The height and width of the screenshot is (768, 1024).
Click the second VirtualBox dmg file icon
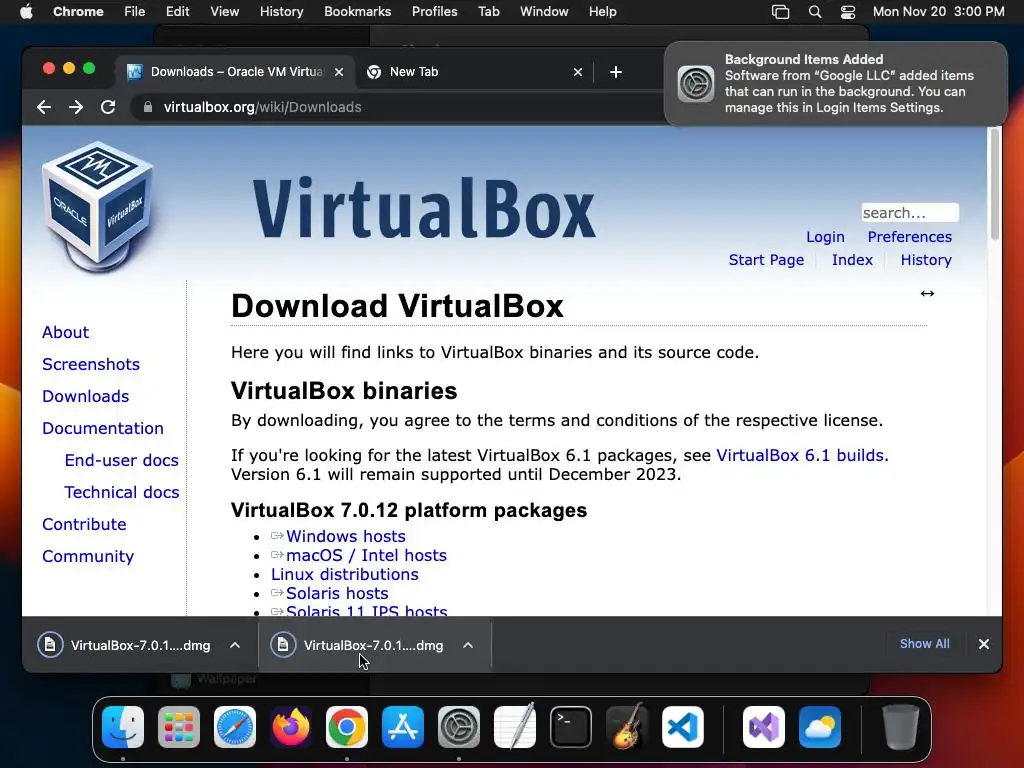(x=283, y=645)
